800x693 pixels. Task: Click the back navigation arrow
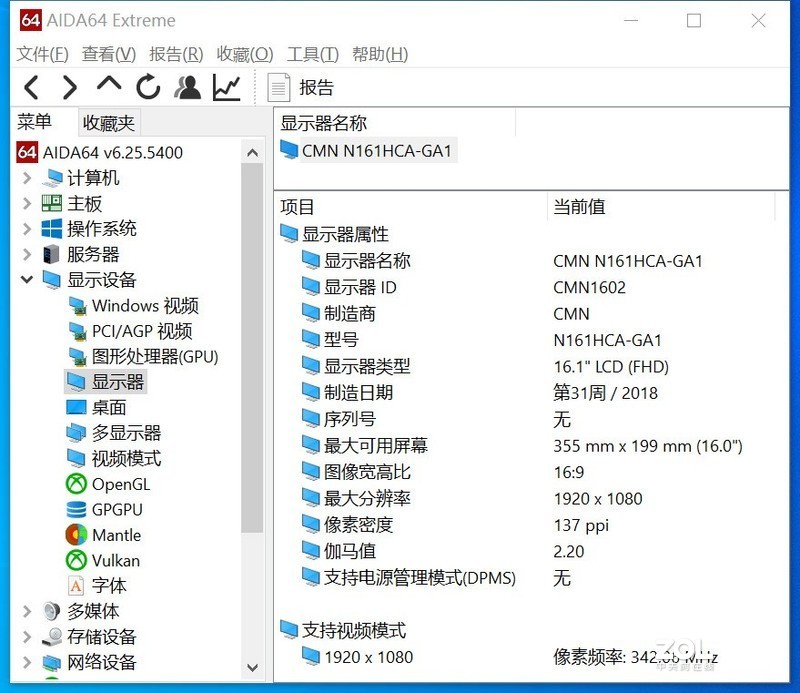tap(31, 87)
